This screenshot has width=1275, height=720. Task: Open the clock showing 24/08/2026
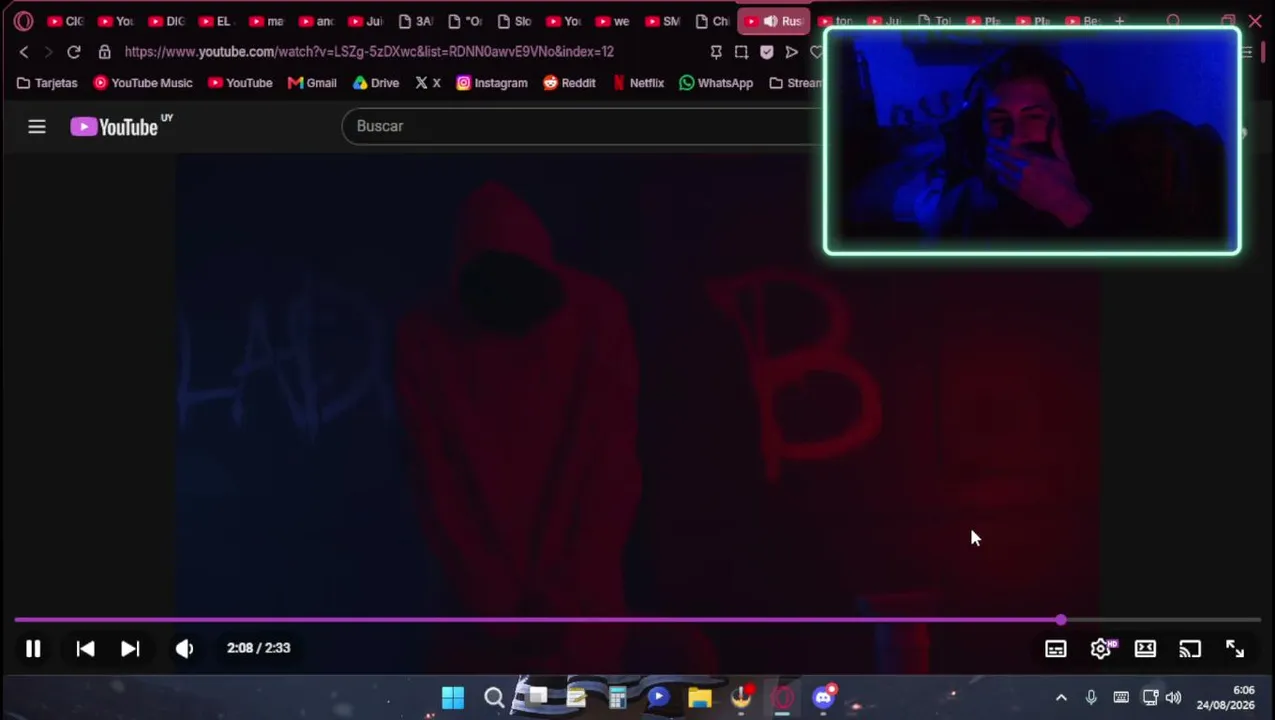(1225, 698)
